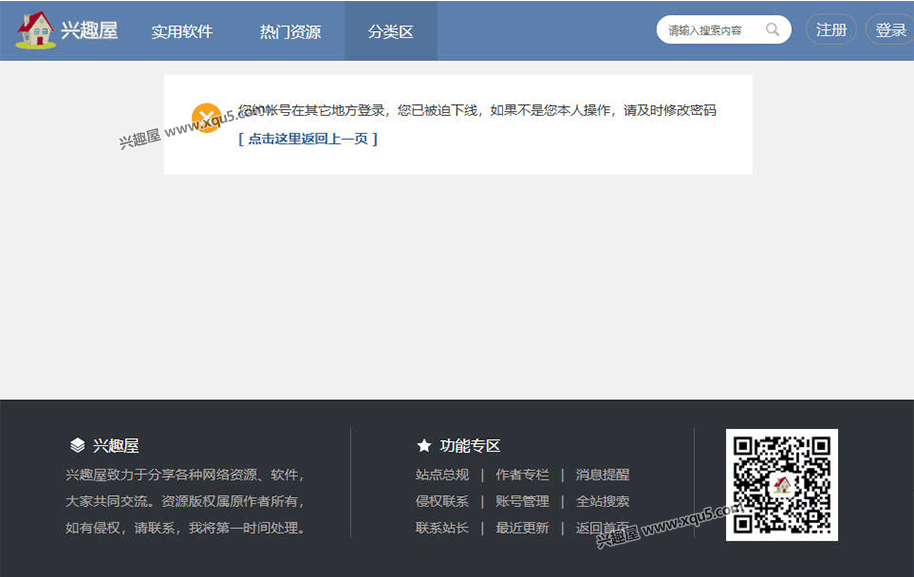914x577 pixels.
Task: Click the 全站搜索 footer link
Action: tap(602, 501)
